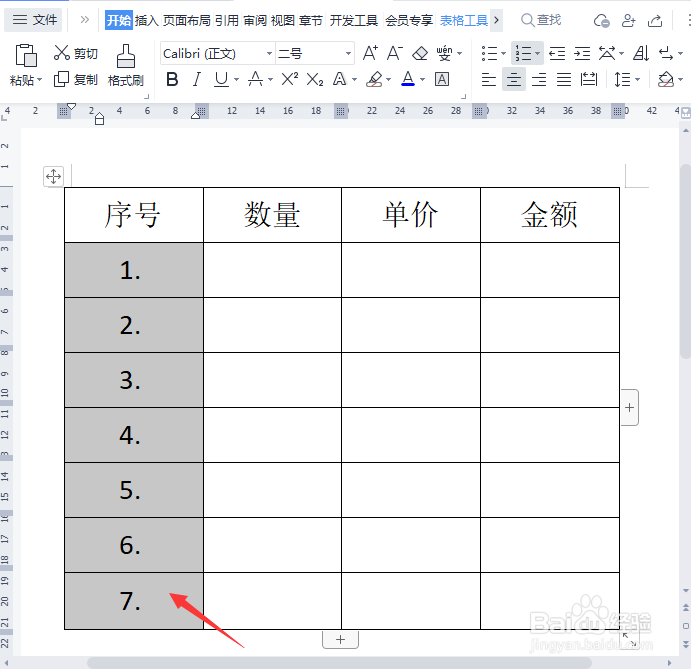Decrease font size with A- icon
Screen dimensions: 691x669
pos(394,53)
